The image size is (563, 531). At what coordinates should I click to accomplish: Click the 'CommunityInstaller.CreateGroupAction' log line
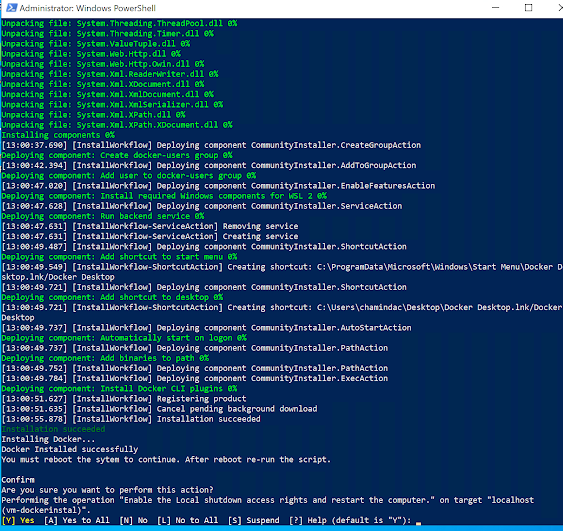211,145
